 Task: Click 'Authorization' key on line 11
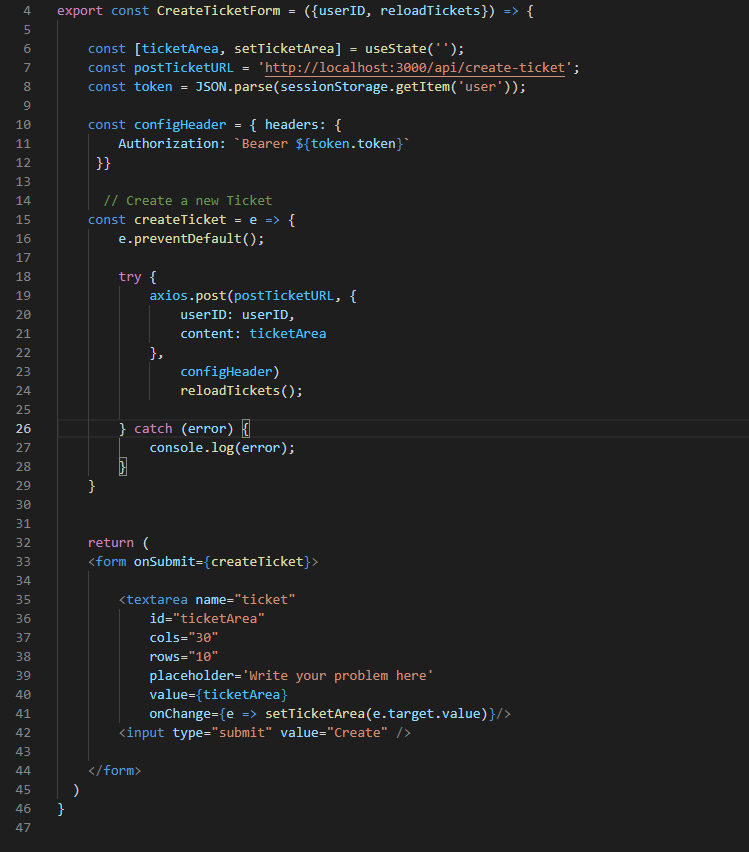coord(168,144)
